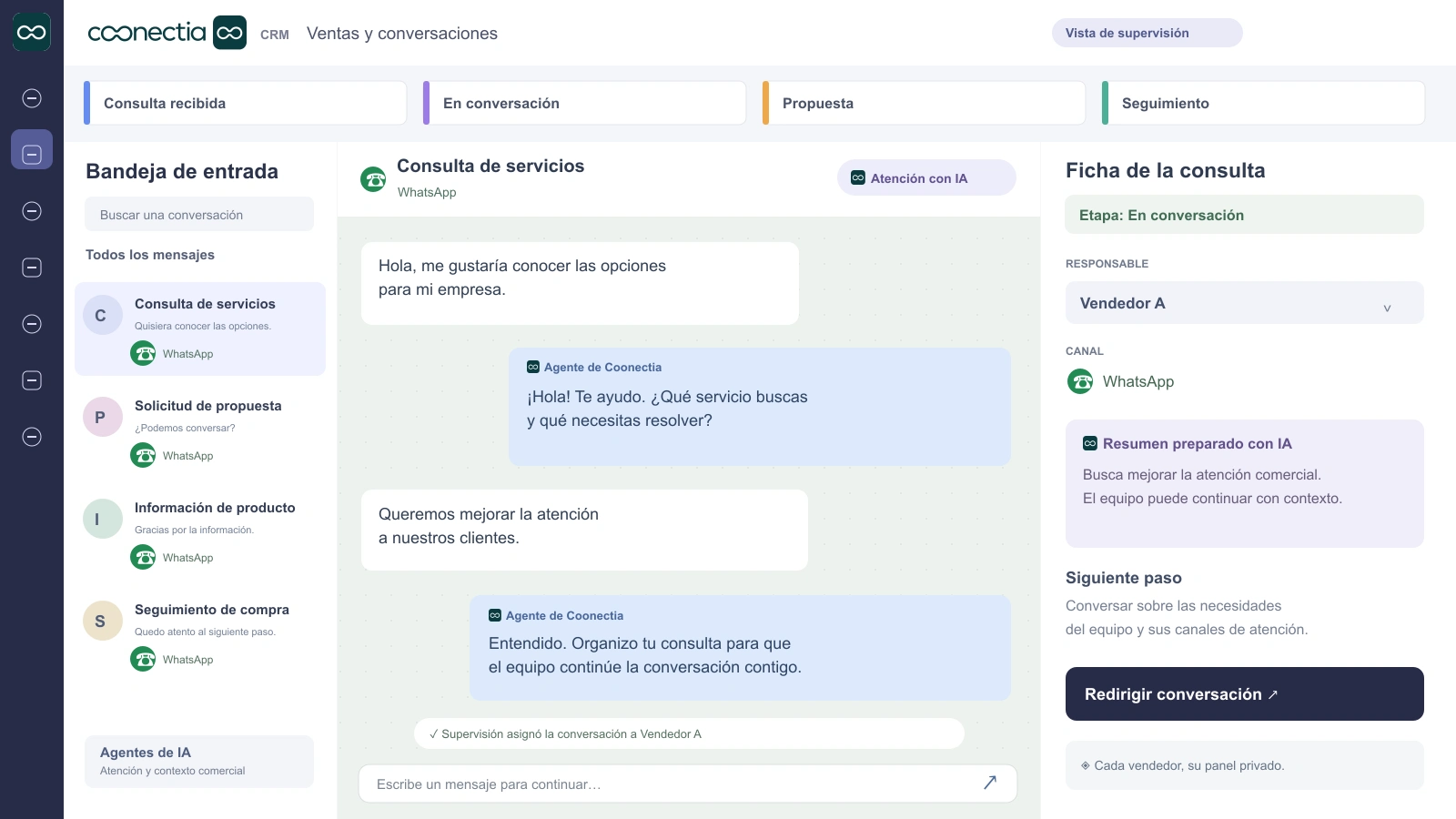Switch to the En conversación stage tab
This screenshot has height=819, width=1456.
[584, 103]
